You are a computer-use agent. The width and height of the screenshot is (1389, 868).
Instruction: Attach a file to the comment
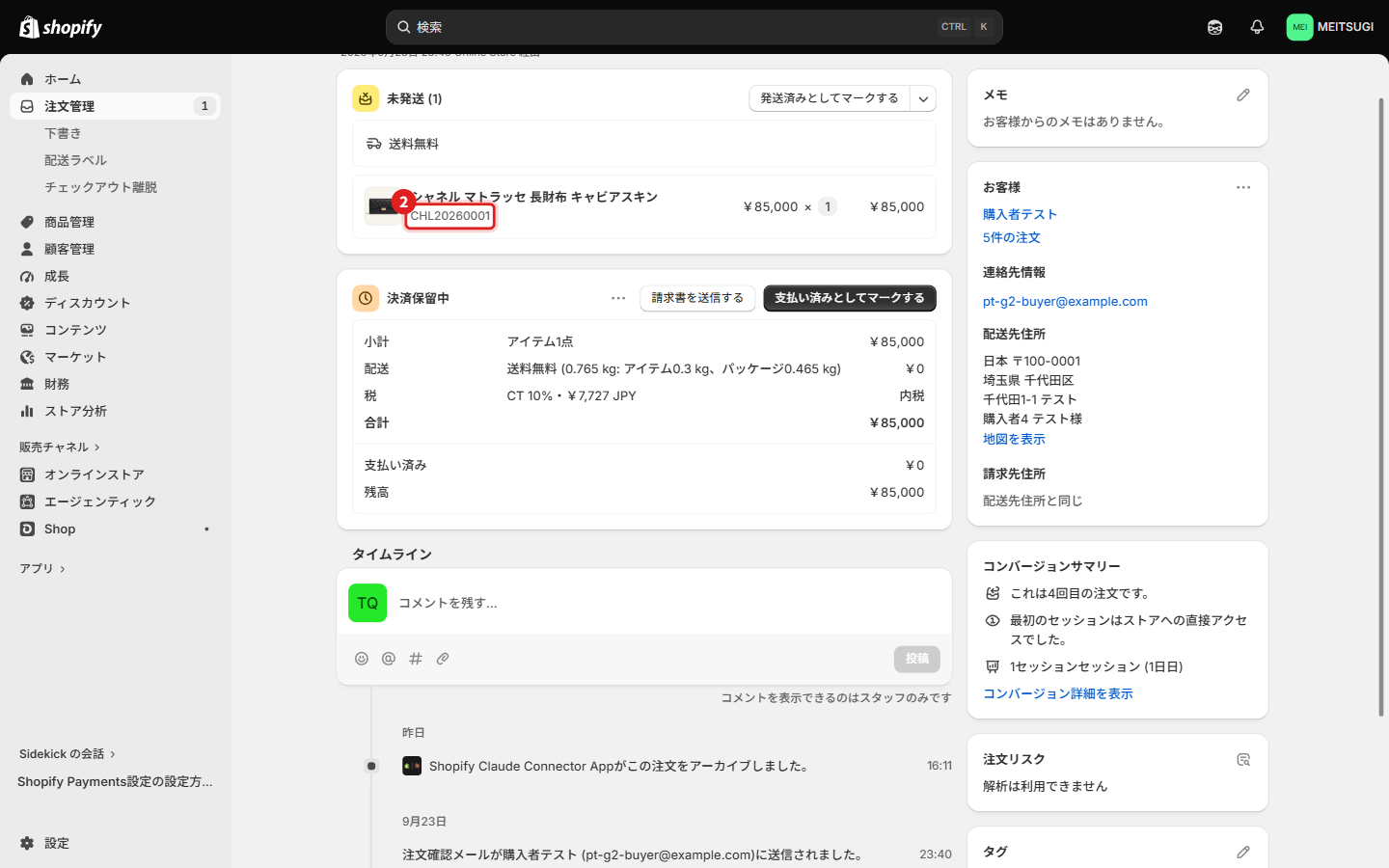[x=443, y=659]
